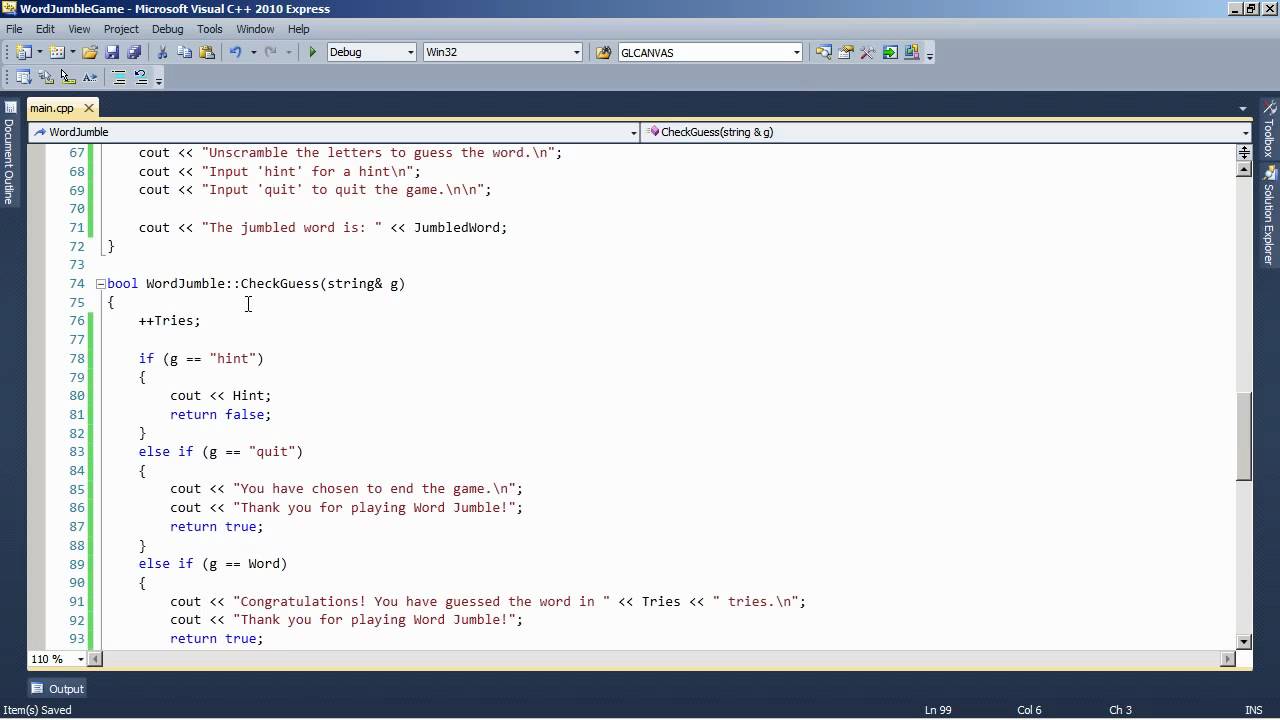Open the Solution Explorer toolbar icon

[824, 52]
